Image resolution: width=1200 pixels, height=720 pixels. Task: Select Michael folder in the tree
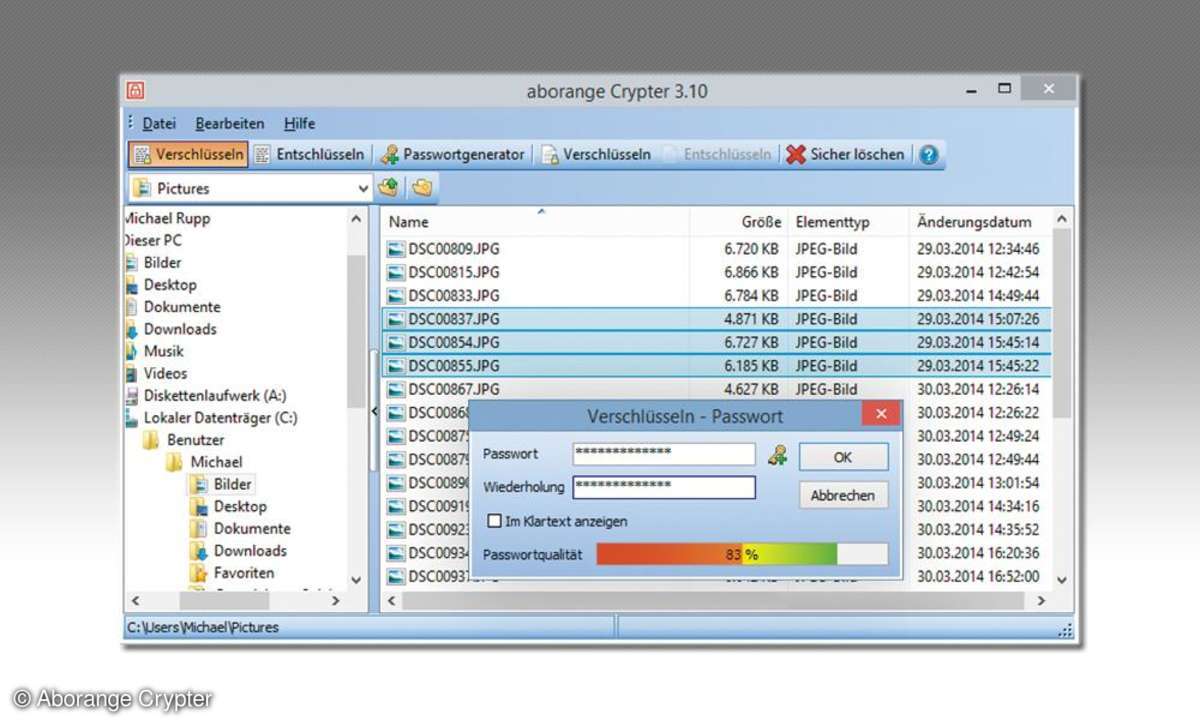tap(216, 462)
